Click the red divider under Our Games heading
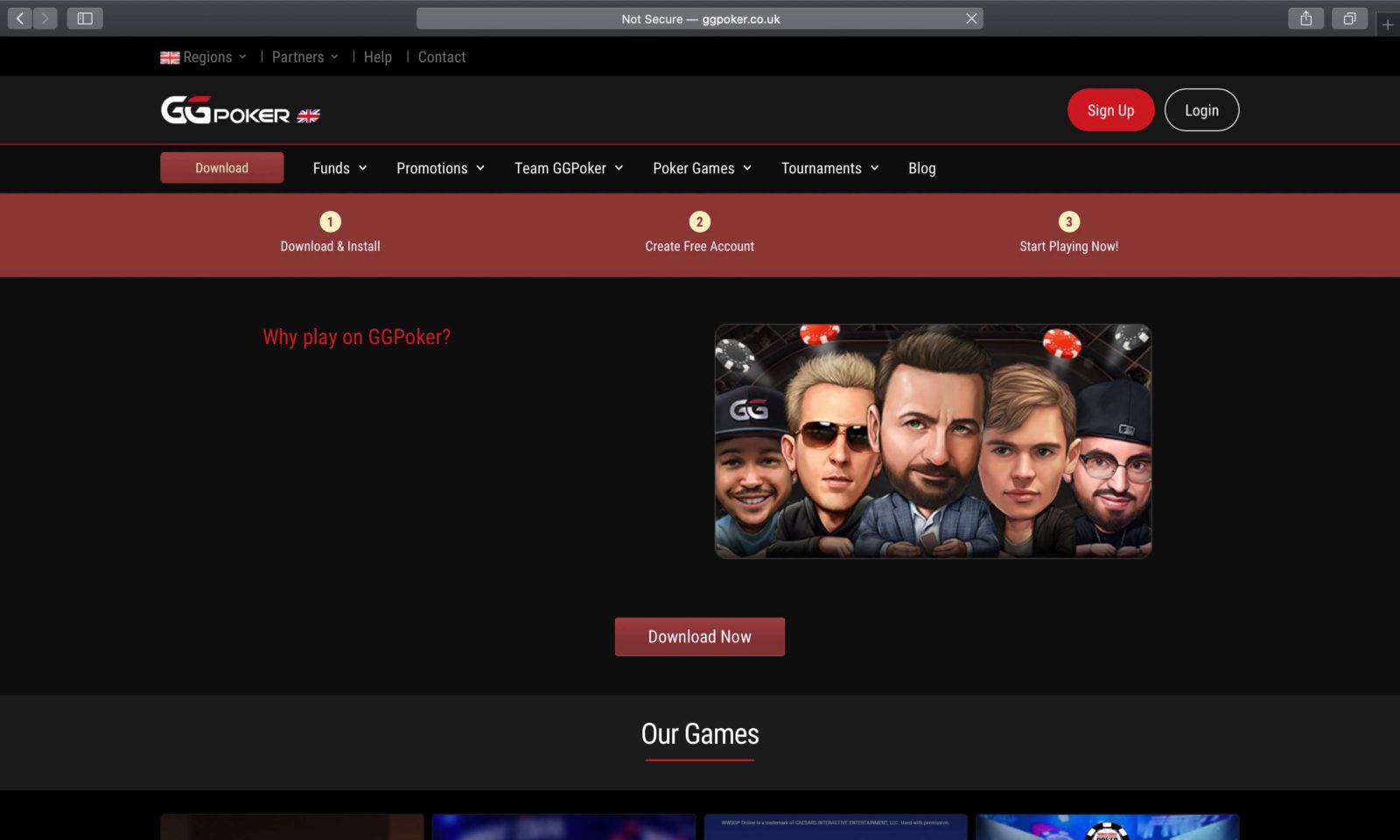Image resolution: width=1400 pixels, height=840 pixels. (699, 761)
